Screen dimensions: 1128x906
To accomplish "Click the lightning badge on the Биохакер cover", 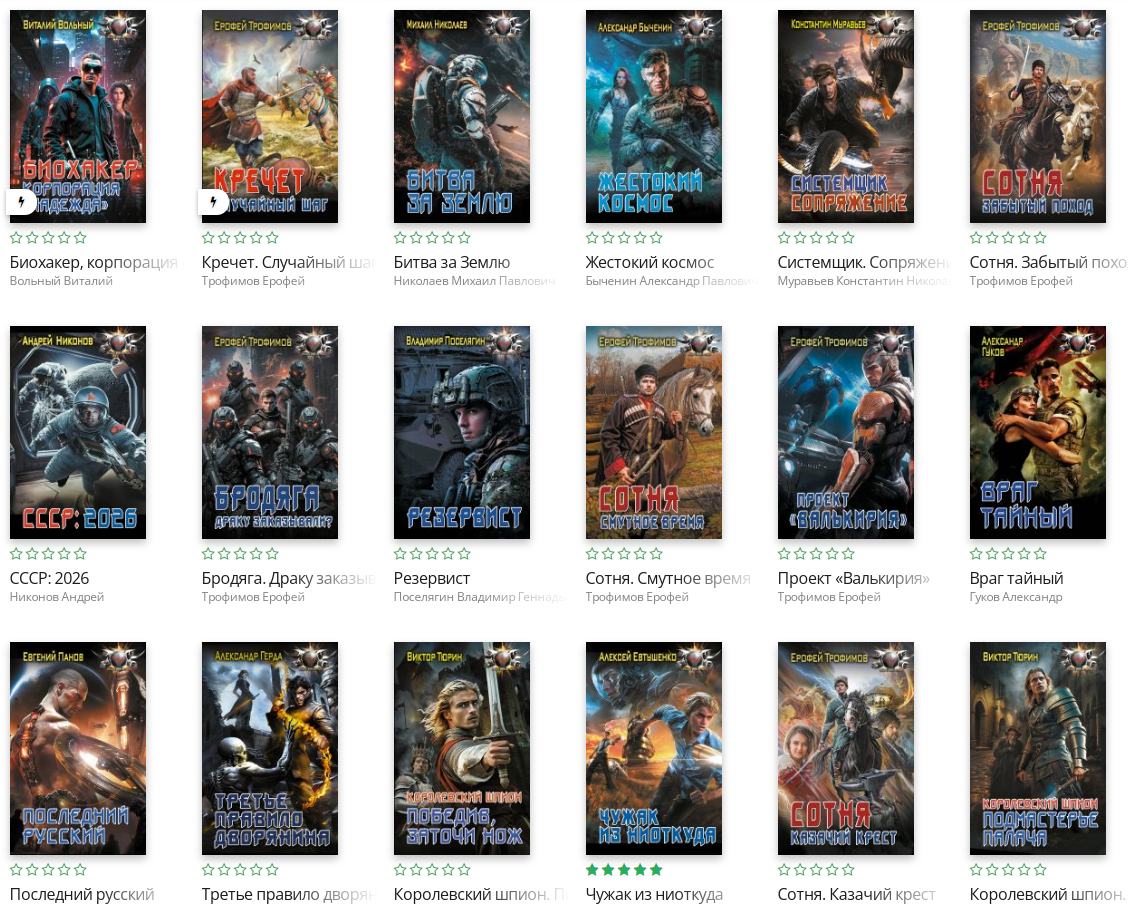I will [x=21, y=203].
